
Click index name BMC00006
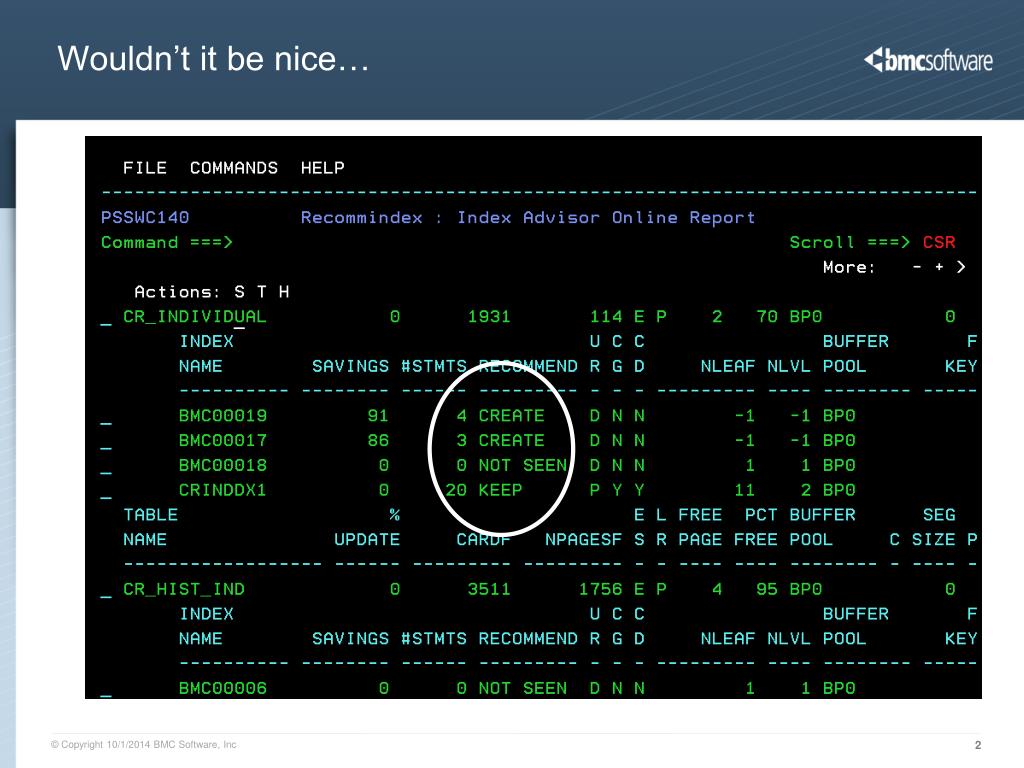223,688
